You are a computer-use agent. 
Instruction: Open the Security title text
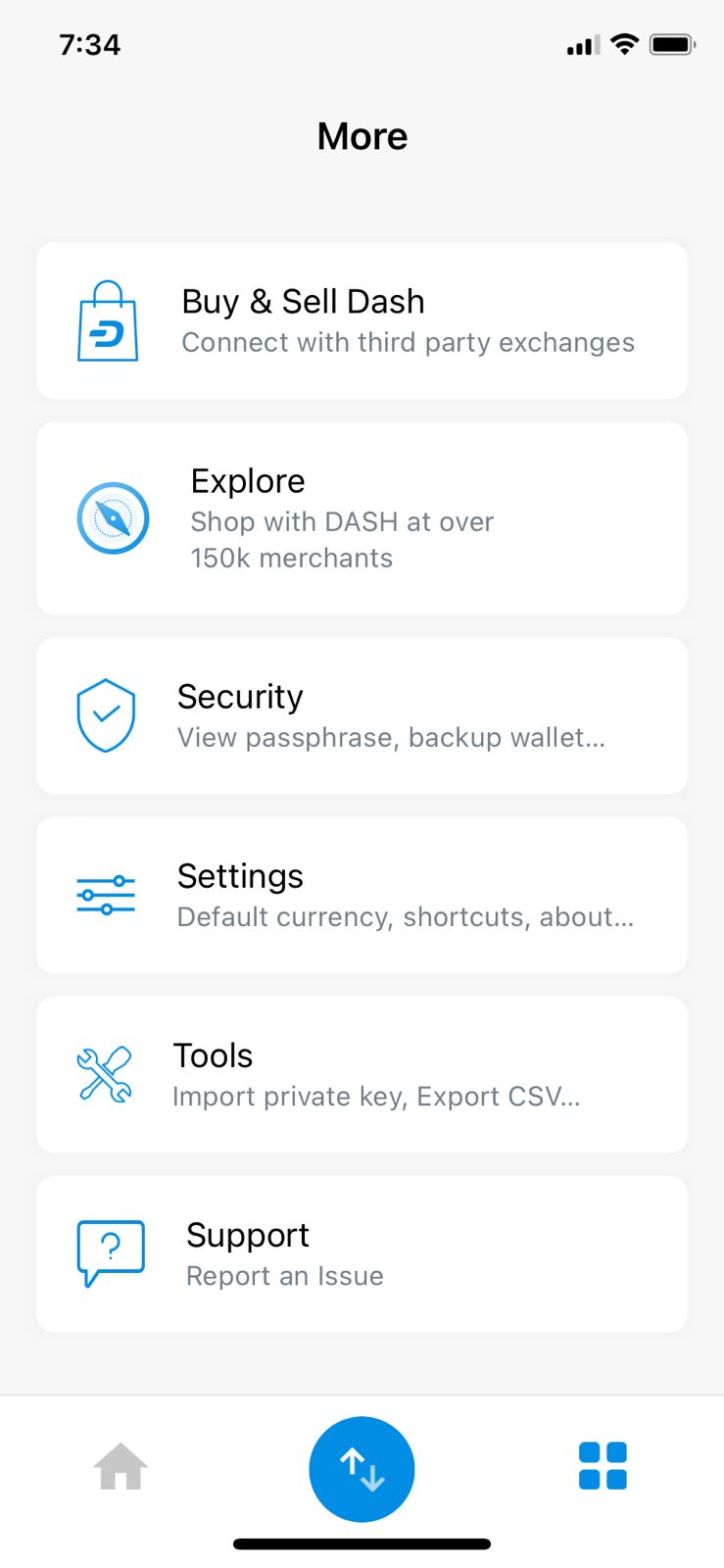(x=240, y=697)
